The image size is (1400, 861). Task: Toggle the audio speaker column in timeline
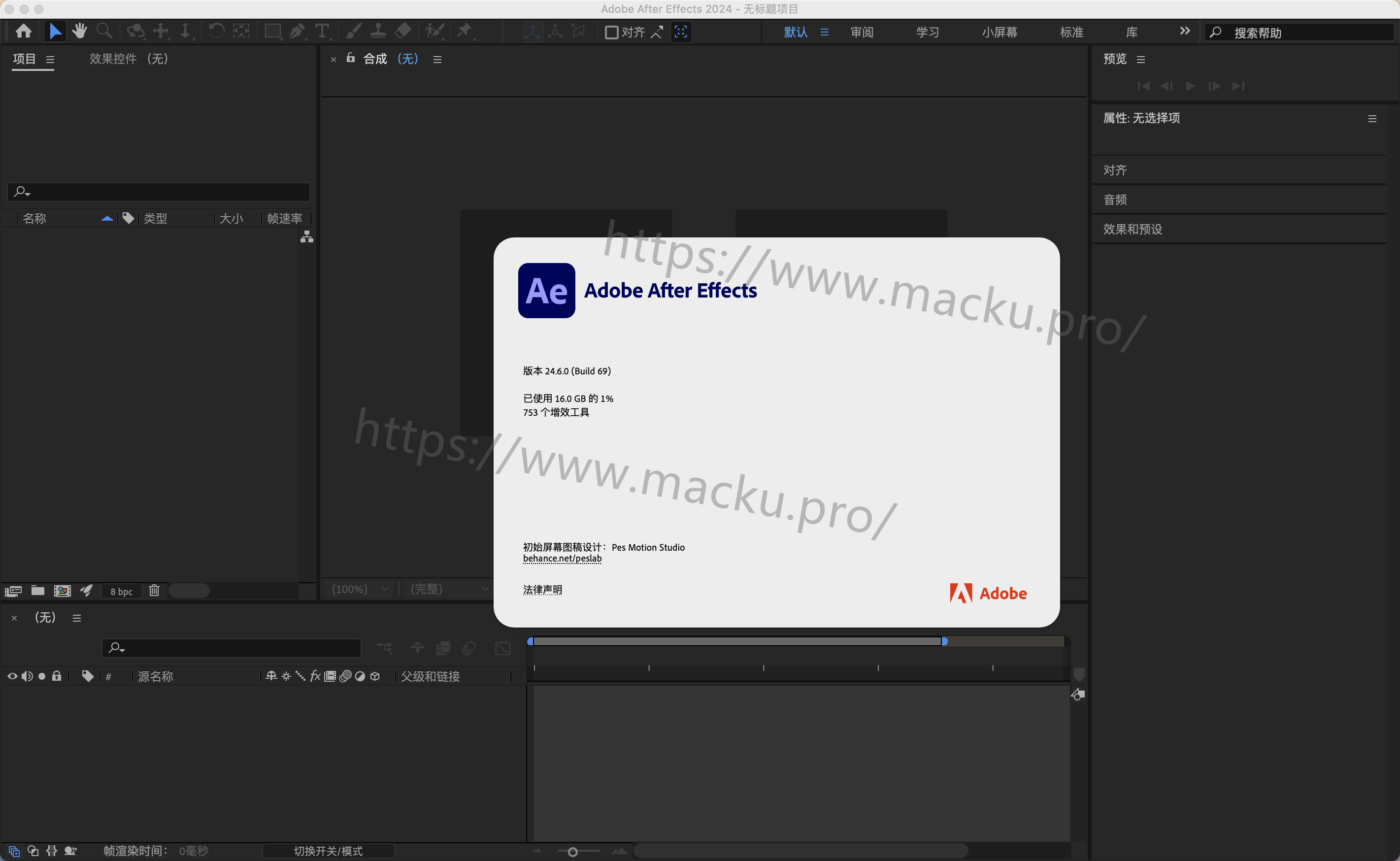[27, 676]
